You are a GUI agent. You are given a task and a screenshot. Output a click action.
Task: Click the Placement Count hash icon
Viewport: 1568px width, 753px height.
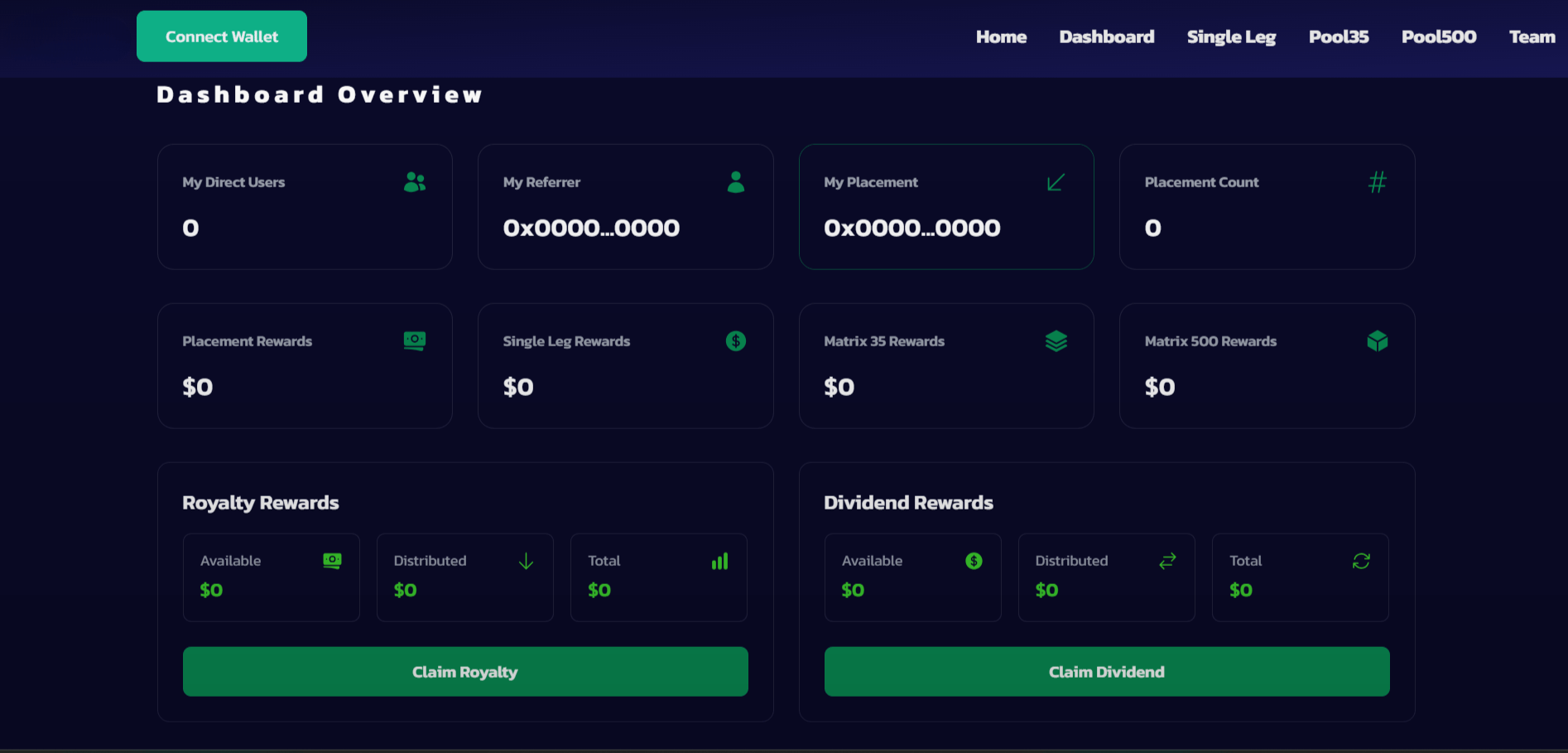(1377, 182)
